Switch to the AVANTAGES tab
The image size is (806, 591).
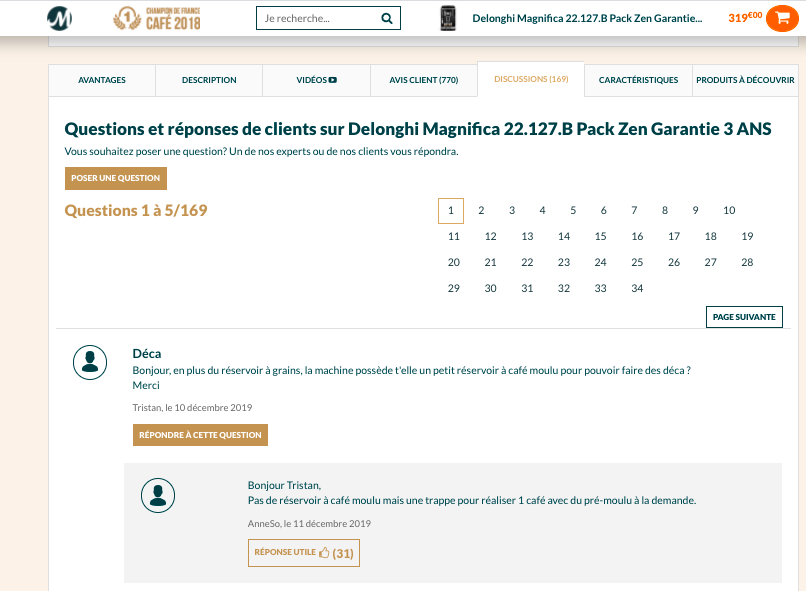coord(102,79)
